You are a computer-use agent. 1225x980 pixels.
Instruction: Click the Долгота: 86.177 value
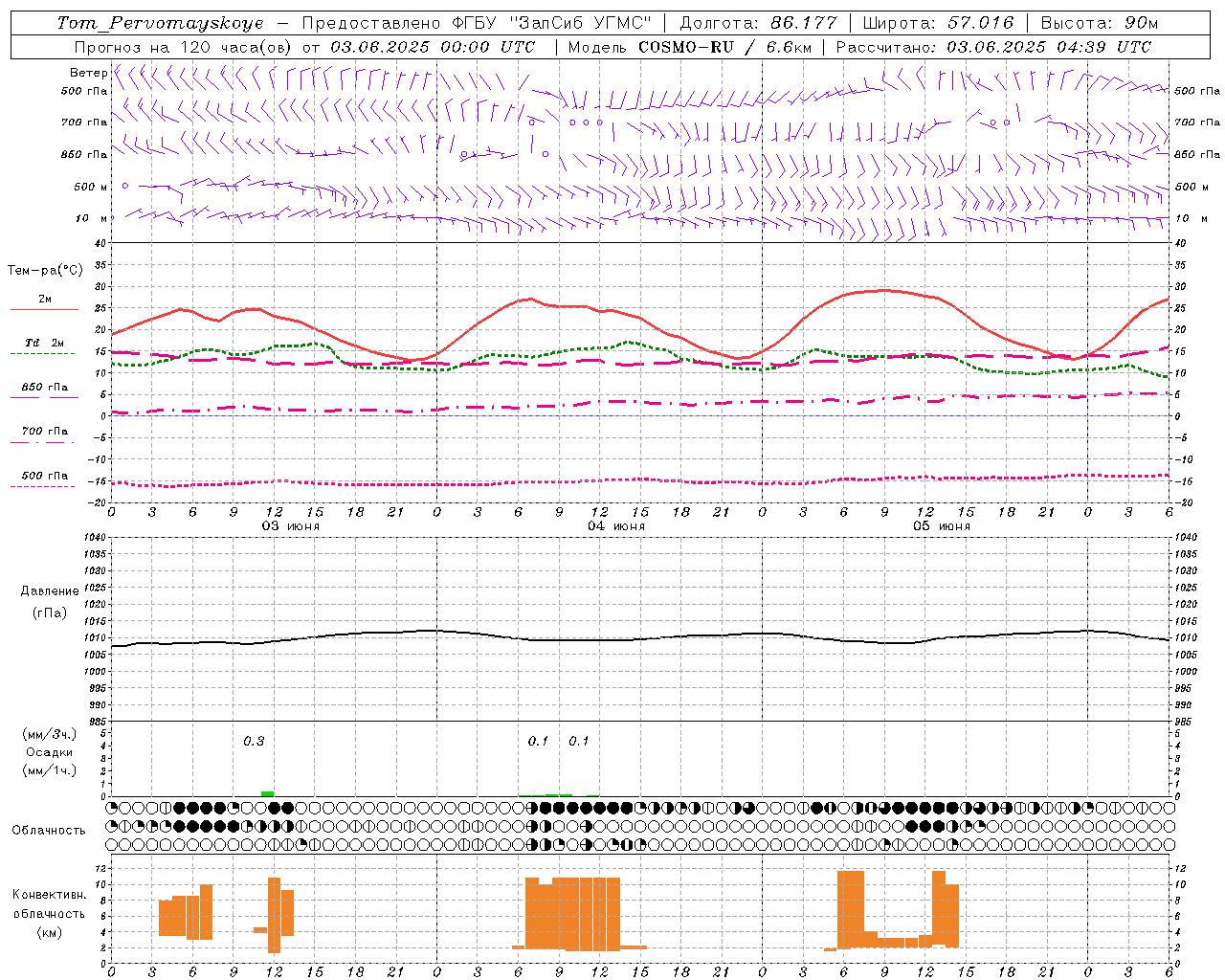pos(758,23)
